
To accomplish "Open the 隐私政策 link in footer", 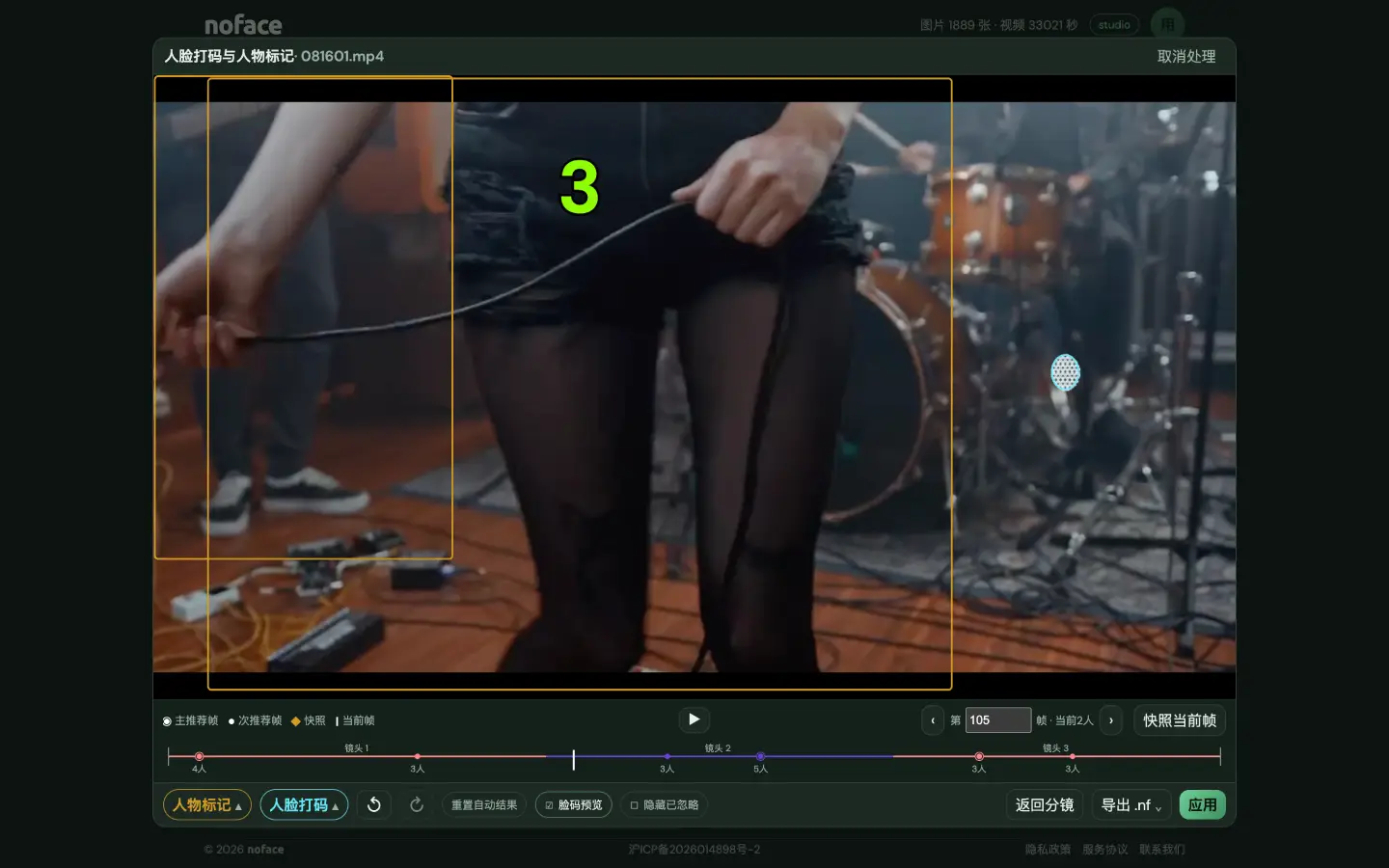I will tap(1048, 850).
